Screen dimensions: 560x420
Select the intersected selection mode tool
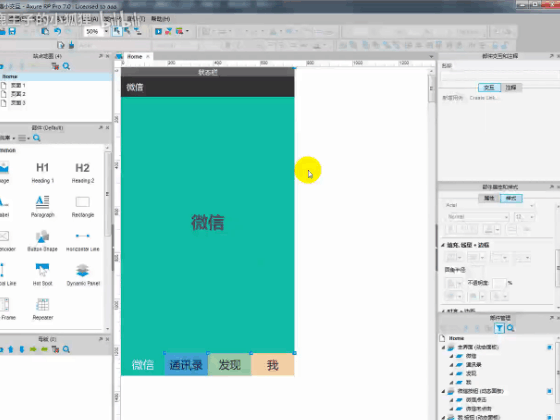pos(117,31)
